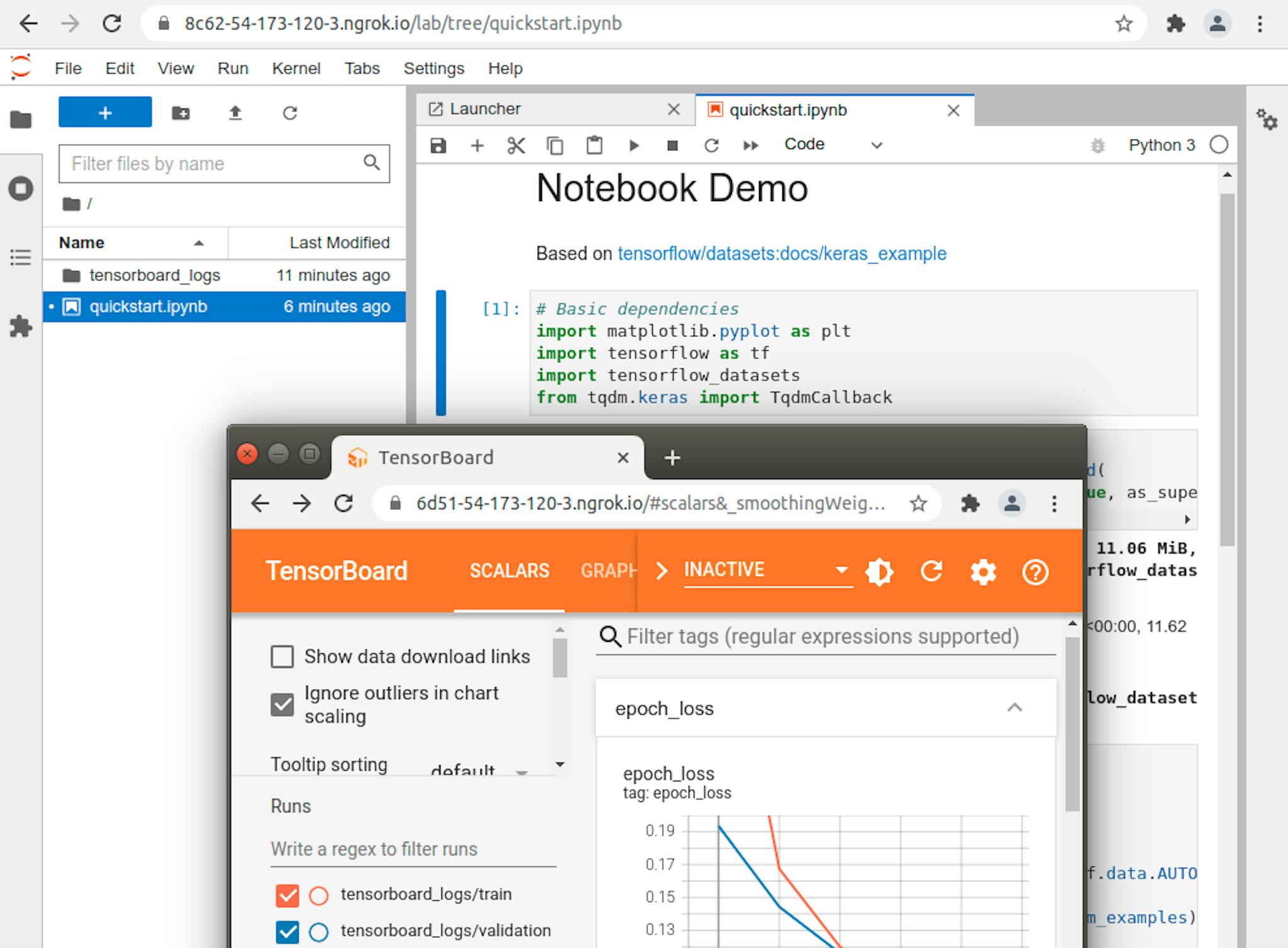1288x948 pixels.
Task: Sort files by Last Modified column
Action: click(x=317, y=243)
